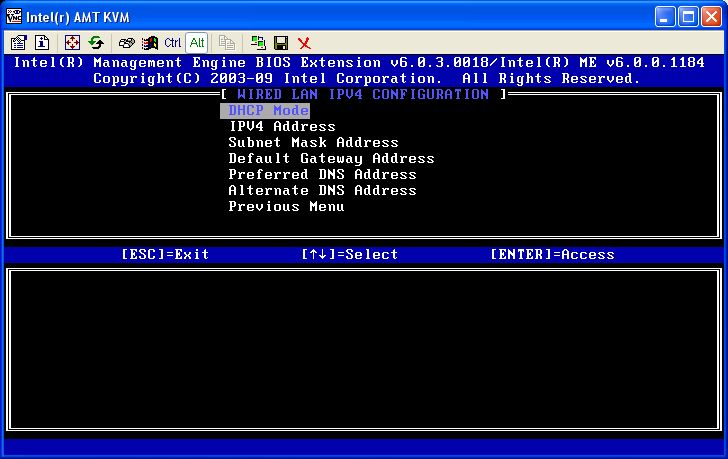Click the full screen arrows icon

point(72,43)
